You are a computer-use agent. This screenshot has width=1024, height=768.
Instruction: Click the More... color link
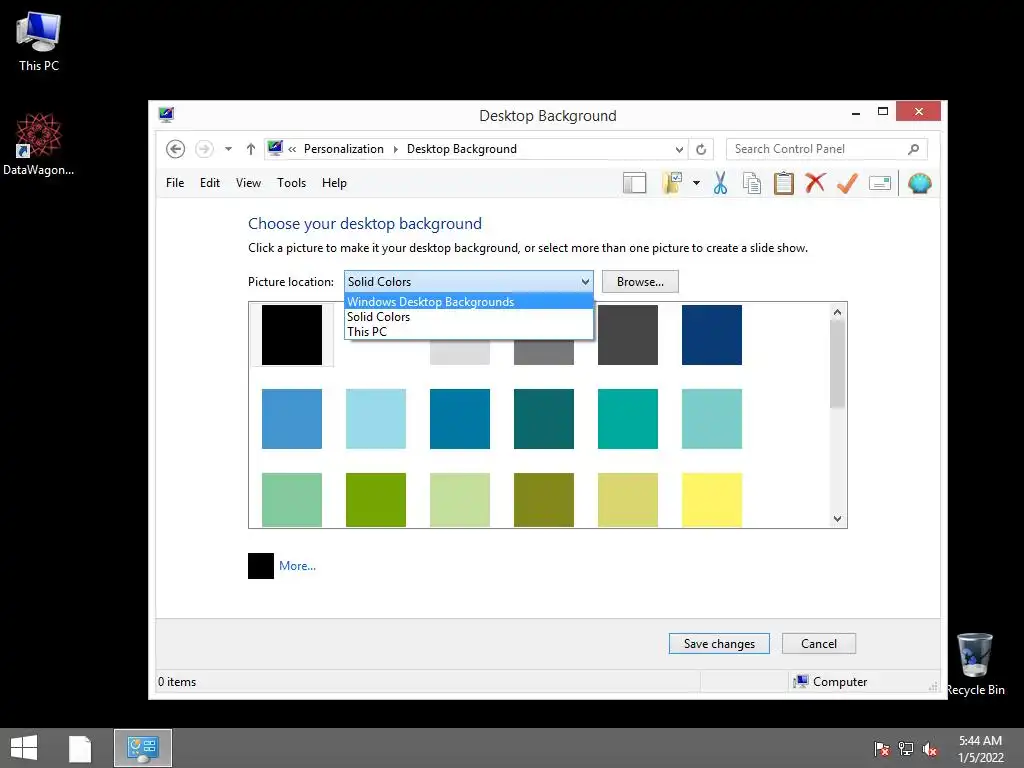click(297, 566)
